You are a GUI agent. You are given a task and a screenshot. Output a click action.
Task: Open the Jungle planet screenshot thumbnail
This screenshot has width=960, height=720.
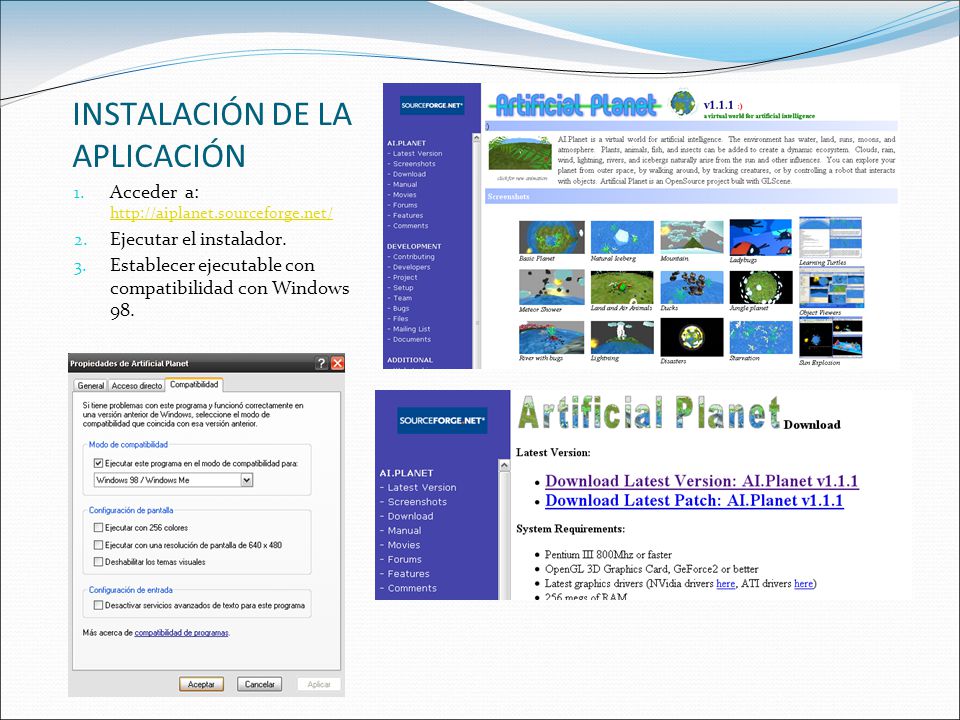click(x=761, y=287)
